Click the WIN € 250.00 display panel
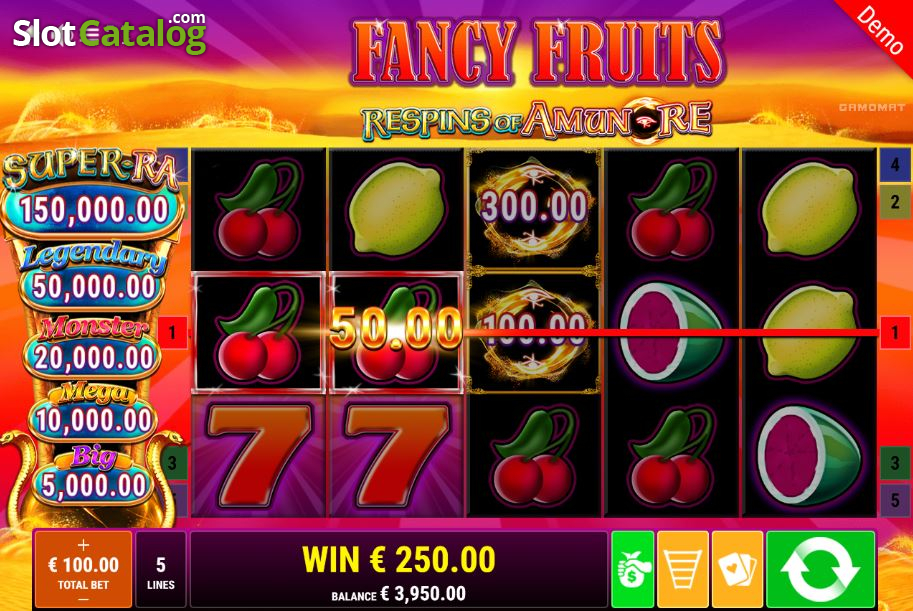 [399, 569]
